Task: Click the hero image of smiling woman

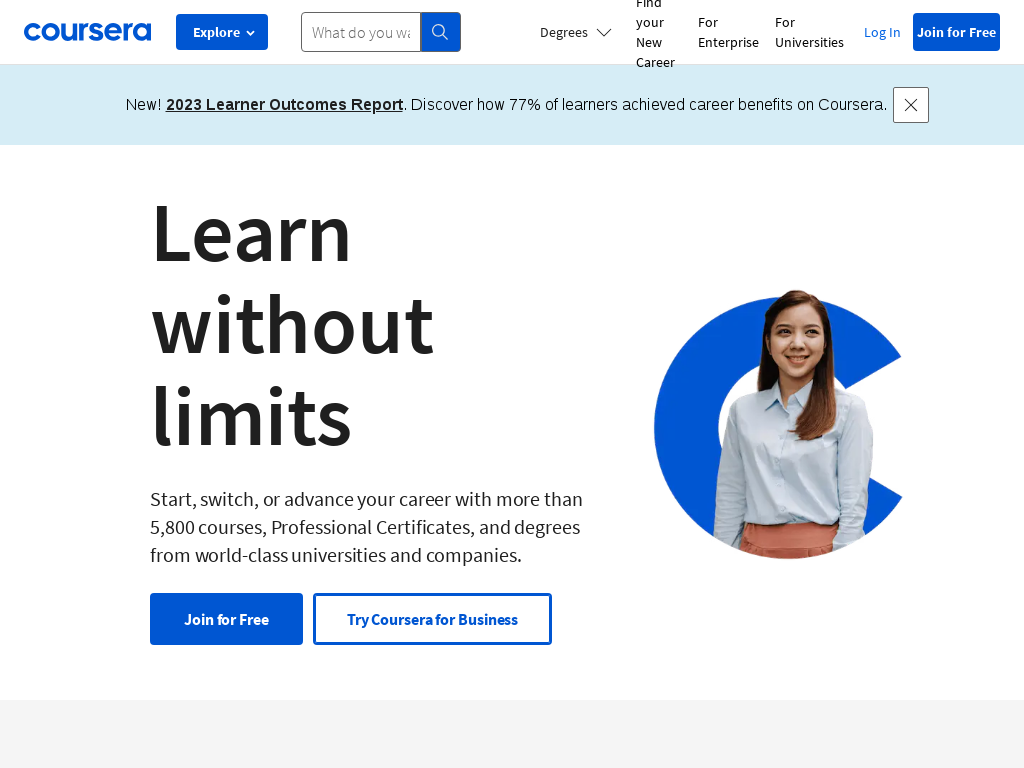Action: [x=778, y=423]
